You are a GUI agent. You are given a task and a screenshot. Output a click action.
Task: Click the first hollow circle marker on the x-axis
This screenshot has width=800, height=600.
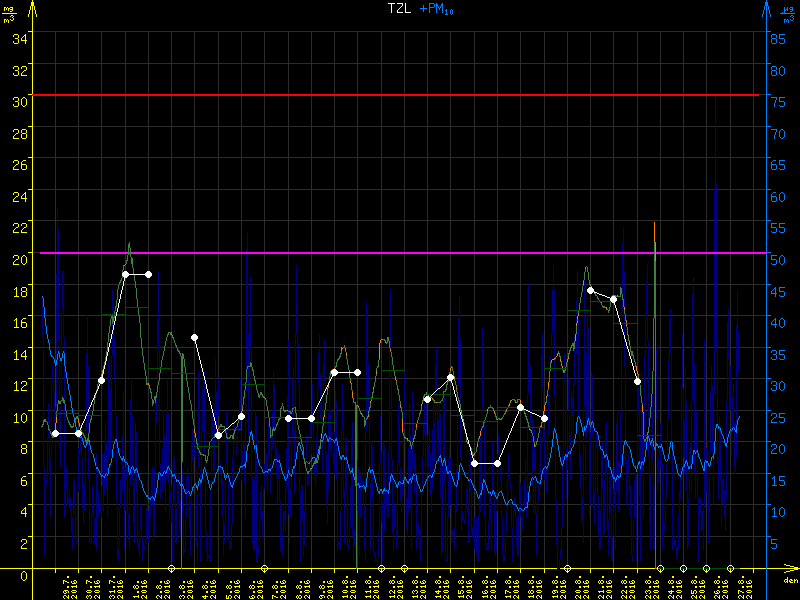coord(171,568)
